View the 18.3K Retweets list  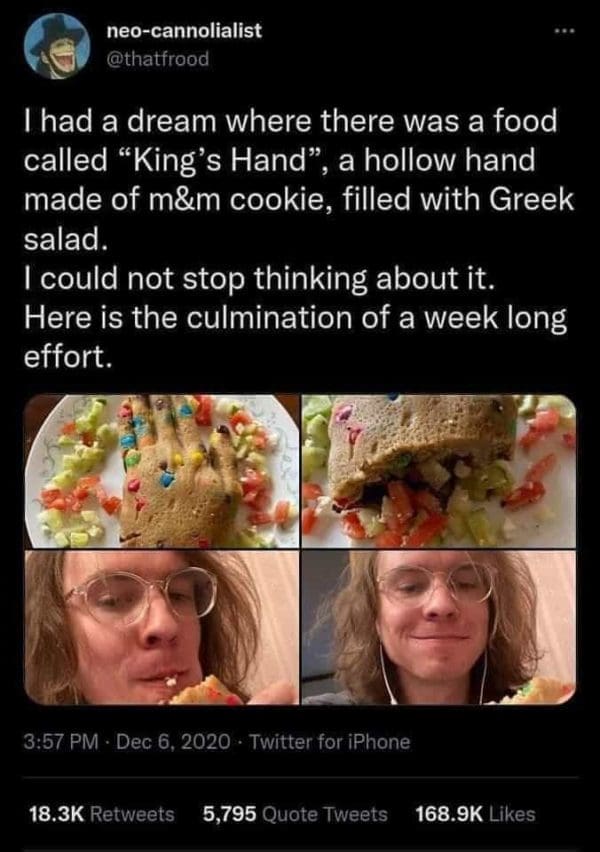click(x=101, y=814)
